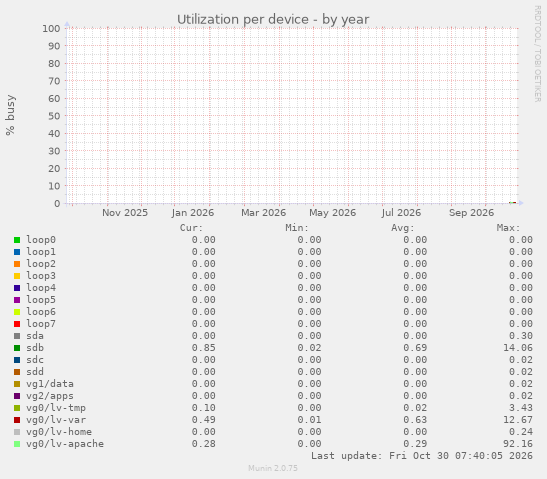The height and width of the screenshot is (479, 547).
Task: Click the Last update timestamp
Action: point(422,456)
